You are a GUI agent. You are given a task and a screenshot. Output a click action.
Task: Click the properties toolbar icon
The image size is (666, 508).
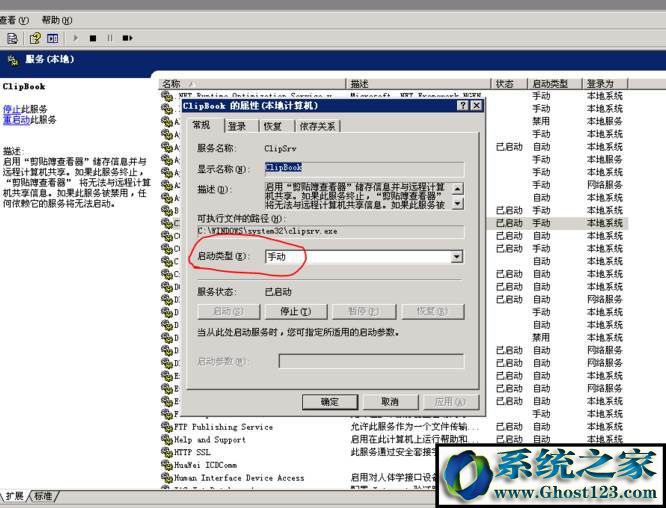click(x=12, y=38)
